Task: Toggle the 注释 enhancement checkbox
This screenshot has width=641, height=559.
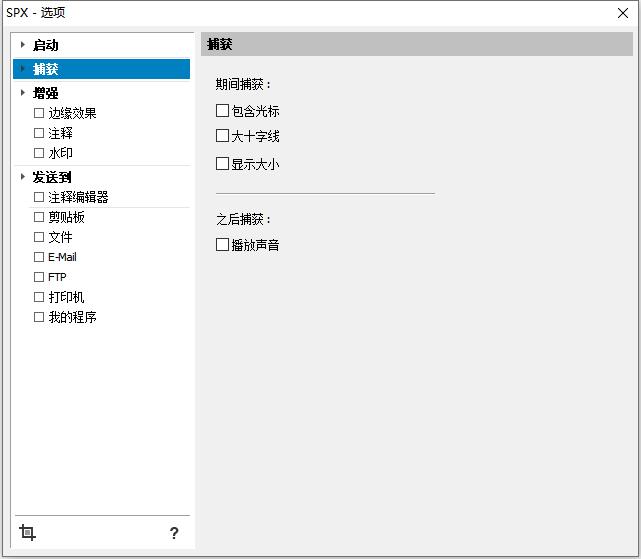Action: [40, 133]
